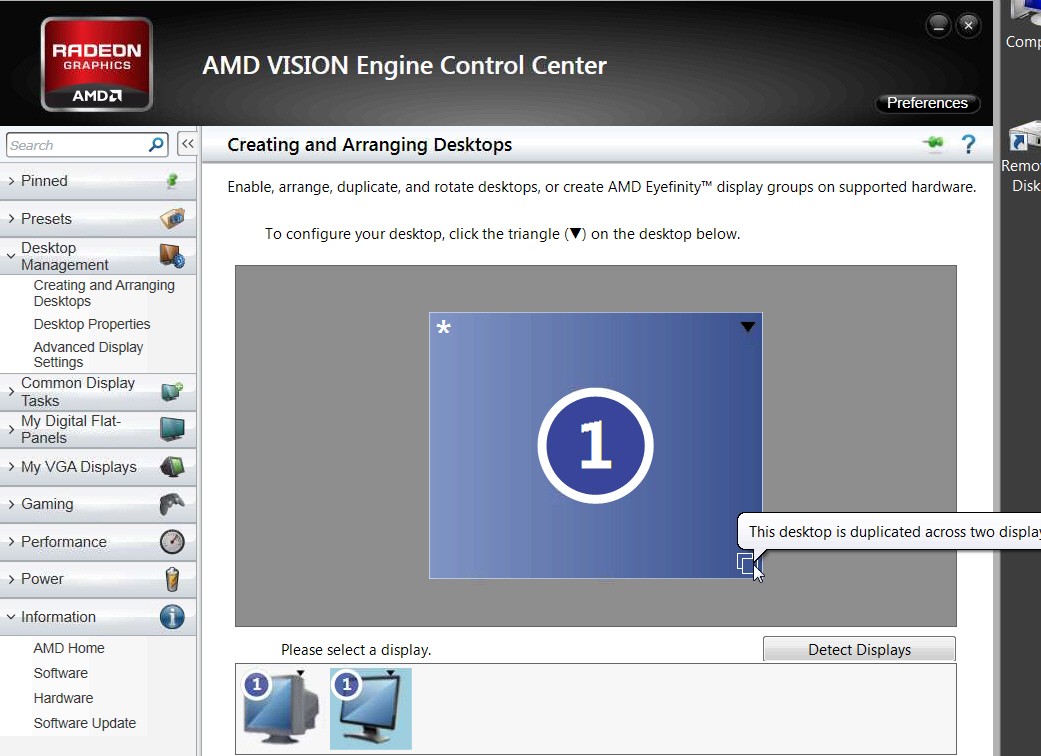Click the Performance gauge icon
The width and height of the screenshot is (1041, 756).
172,542
